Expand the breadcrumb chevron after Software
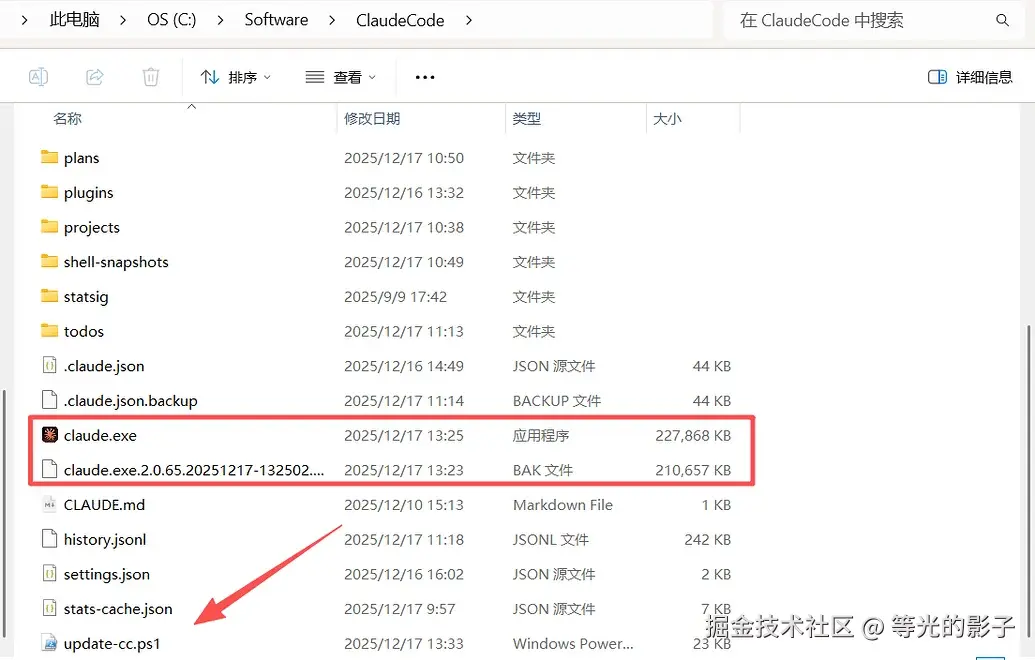Viewport: 1035px width, 660px height. pyautogui.click(x=330, y=19)
